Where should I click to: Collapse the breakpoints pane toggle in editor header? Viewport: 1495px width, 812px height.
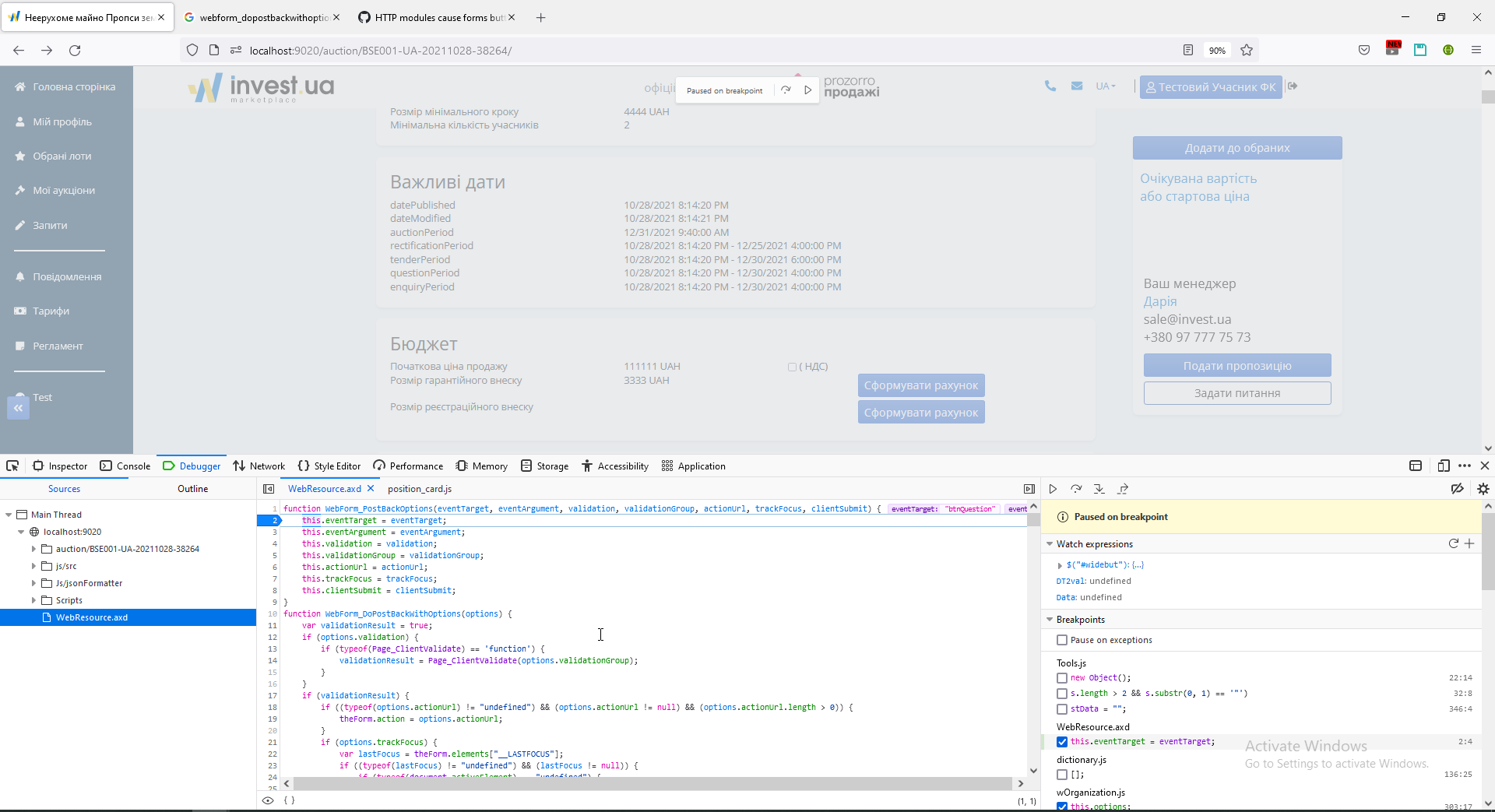click(1029, 489)
